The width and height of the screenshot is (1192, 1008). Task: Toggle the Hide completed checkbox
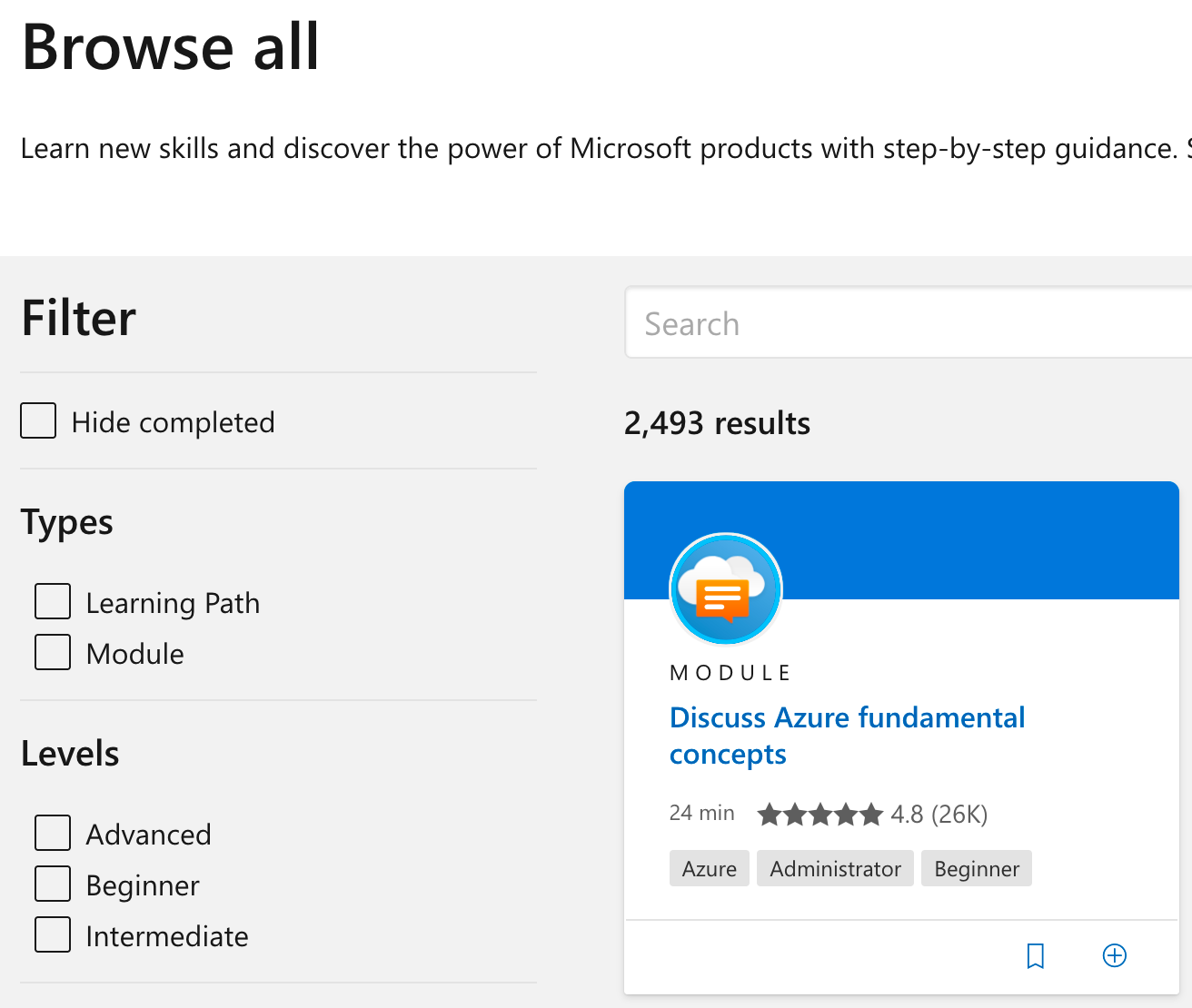[x=38, y=421]
